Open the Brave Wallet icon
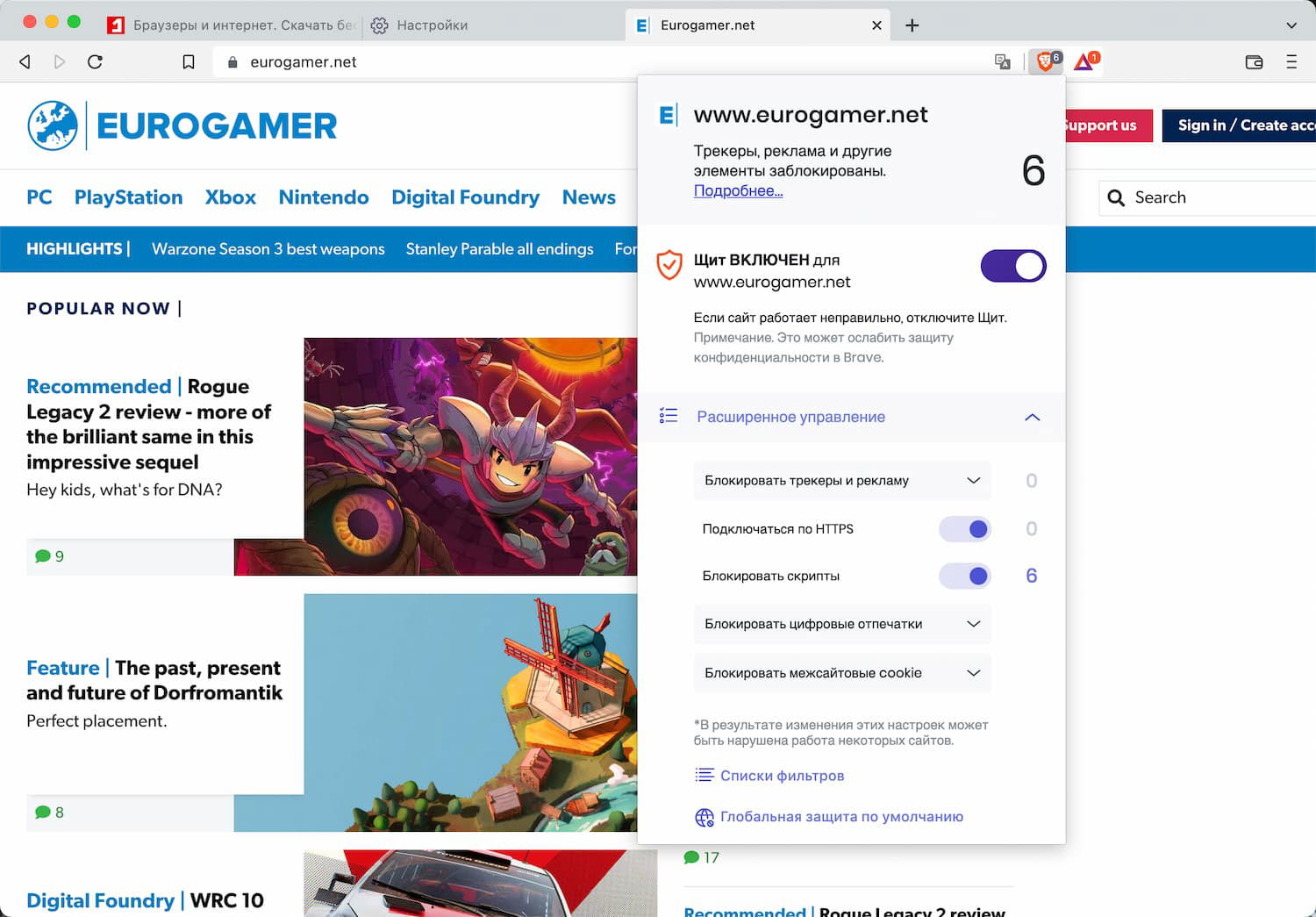 [1254, 61]
